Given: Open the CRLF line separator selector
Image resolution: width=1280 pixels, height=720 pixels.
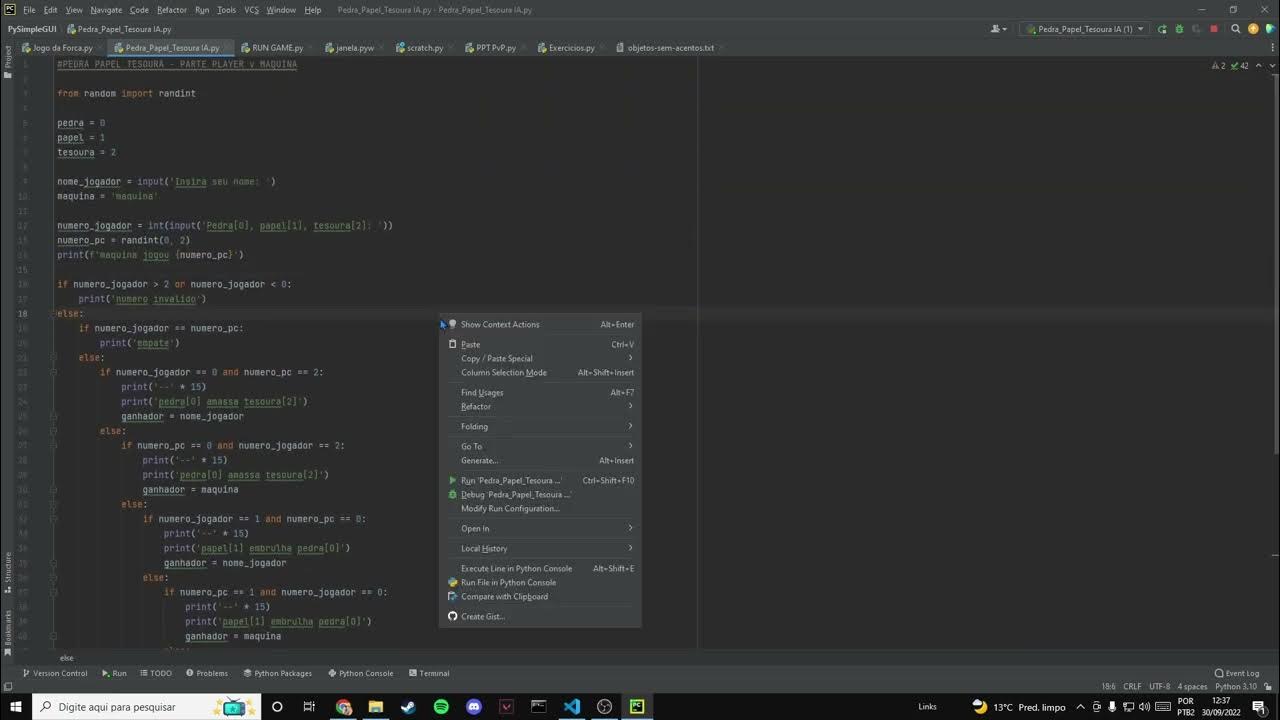Looking at the screenshot, I should pos(1132,687).
